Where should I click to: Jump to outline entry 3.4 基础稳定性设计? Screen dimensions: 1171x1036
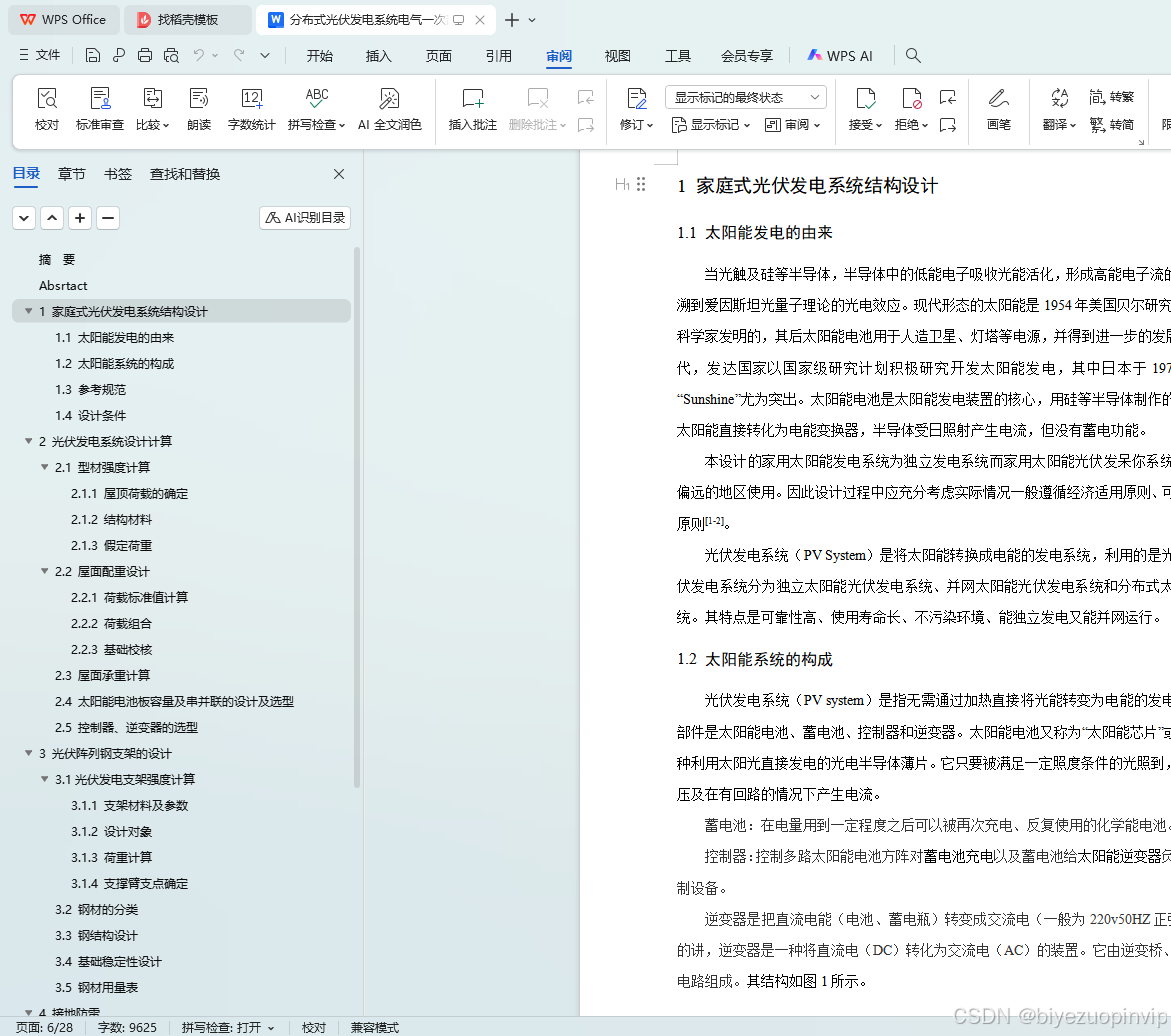[x=108, y=961]
